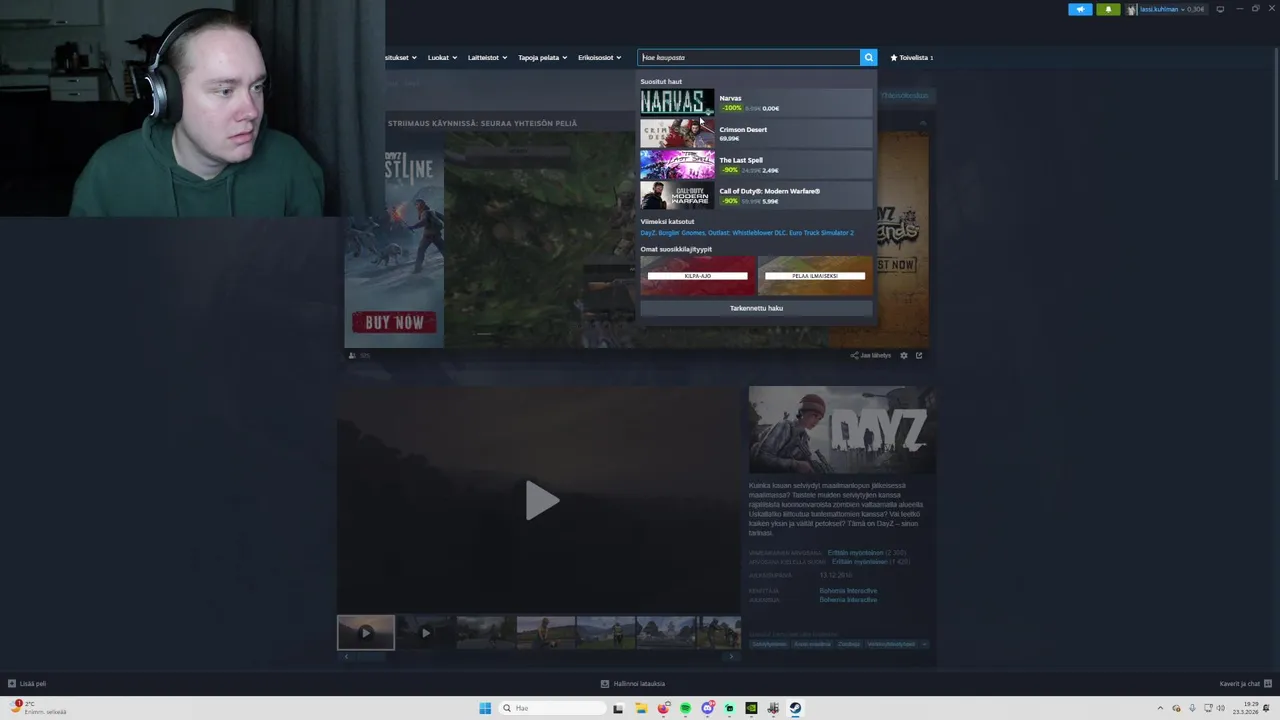This screenshot has height=720, width=1280.
Task: Expand the Luokat dropdown menu
Action: tap(442, 57)
